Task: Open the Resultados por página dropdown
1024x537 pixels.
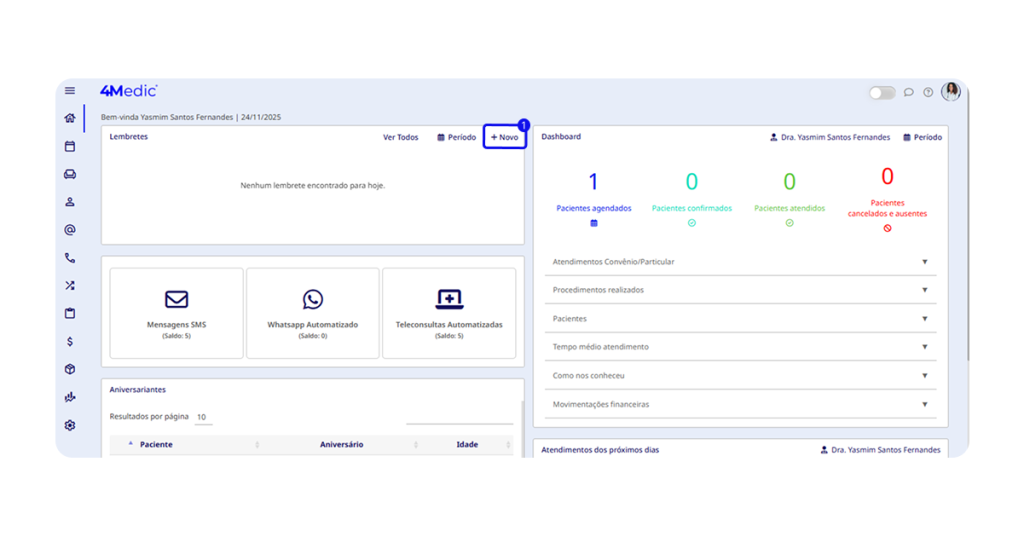Action: click(x=203, y=417)
